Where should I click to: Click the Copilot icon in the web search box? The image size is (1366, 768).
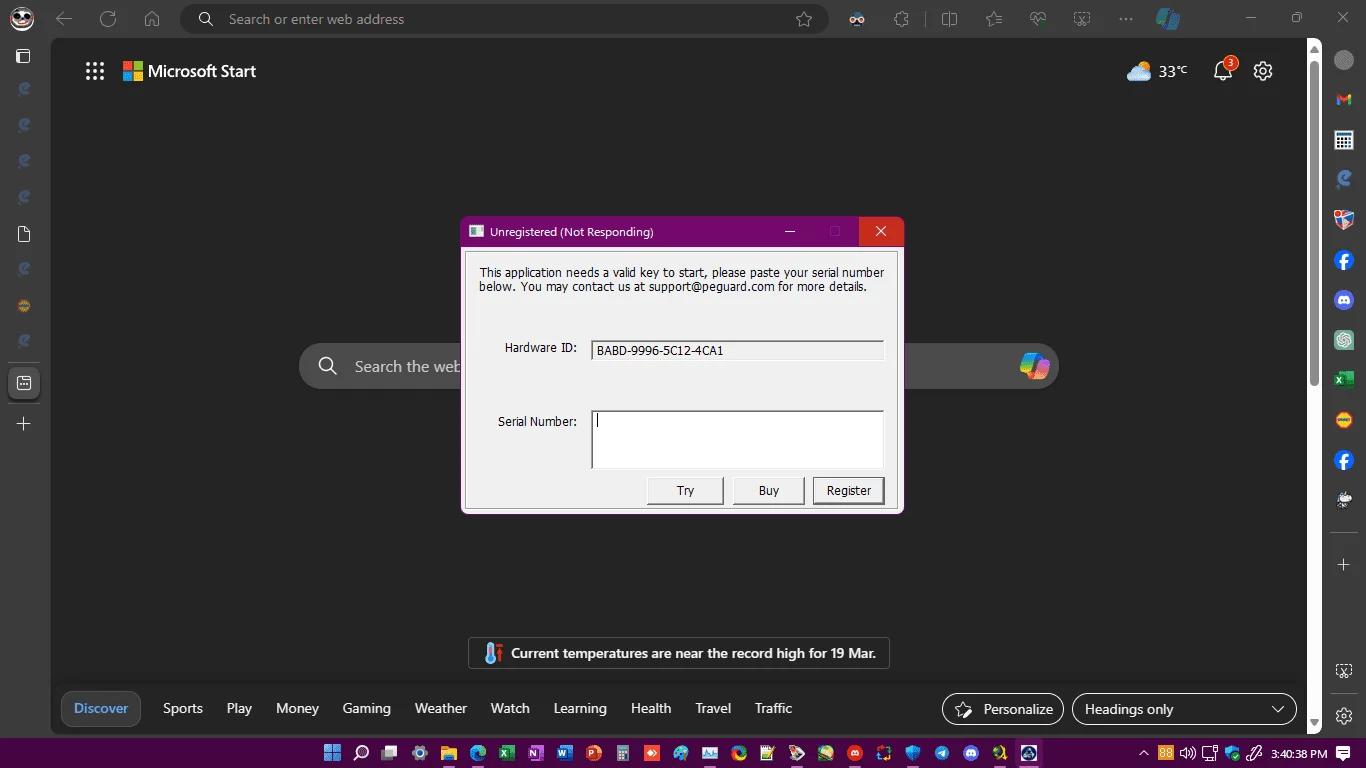[1034, 366]
